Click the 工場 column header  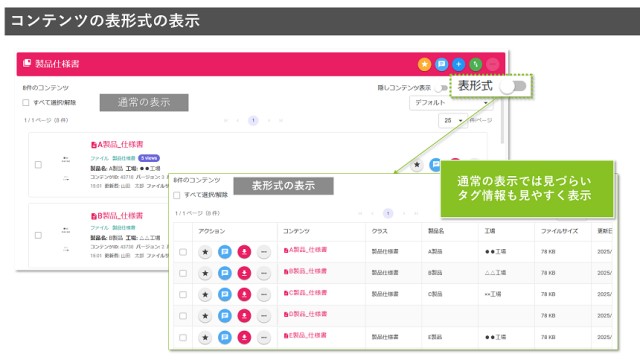(490, 231)
